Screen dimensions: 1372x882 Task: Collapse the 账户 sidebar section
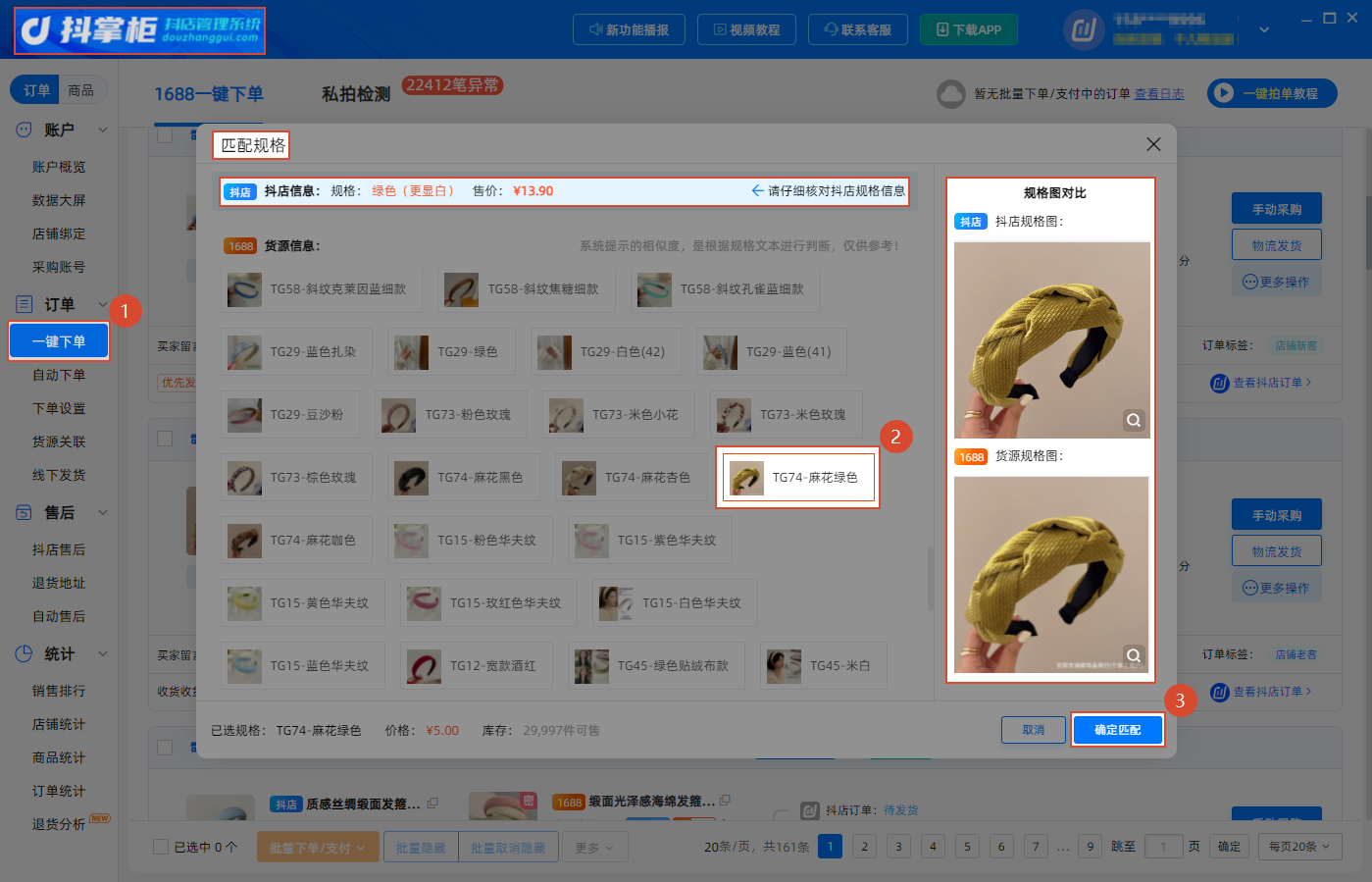point(102,130)
